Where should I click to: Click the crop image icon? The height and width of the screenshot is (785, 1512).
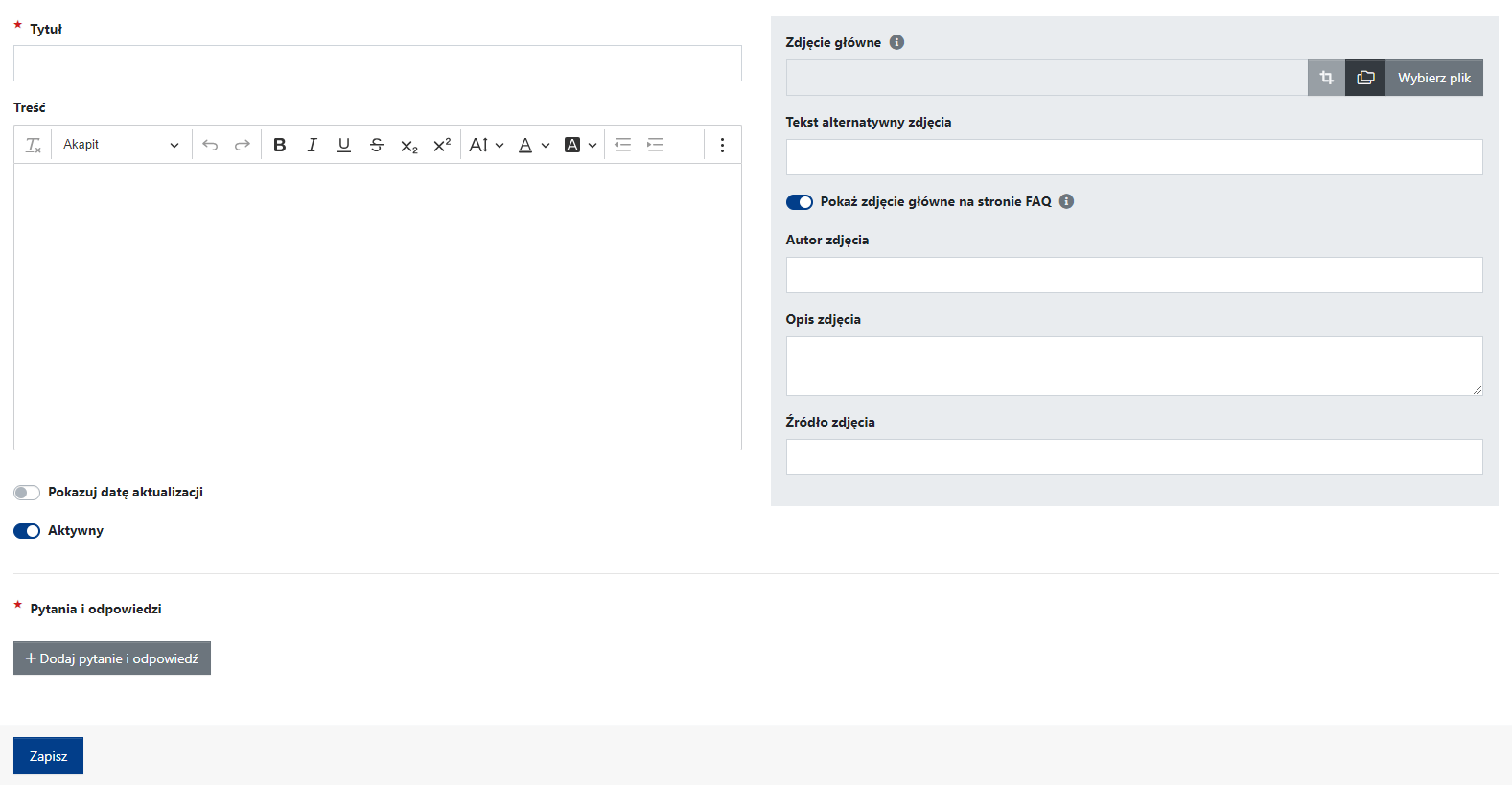coord(1327,78)
